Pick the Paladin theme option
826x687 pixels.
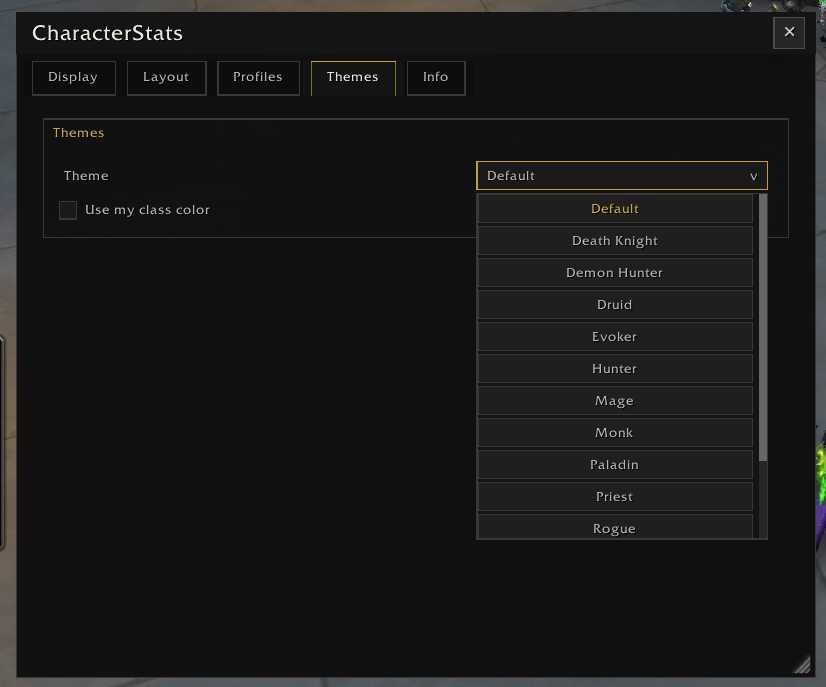point(615,465)
